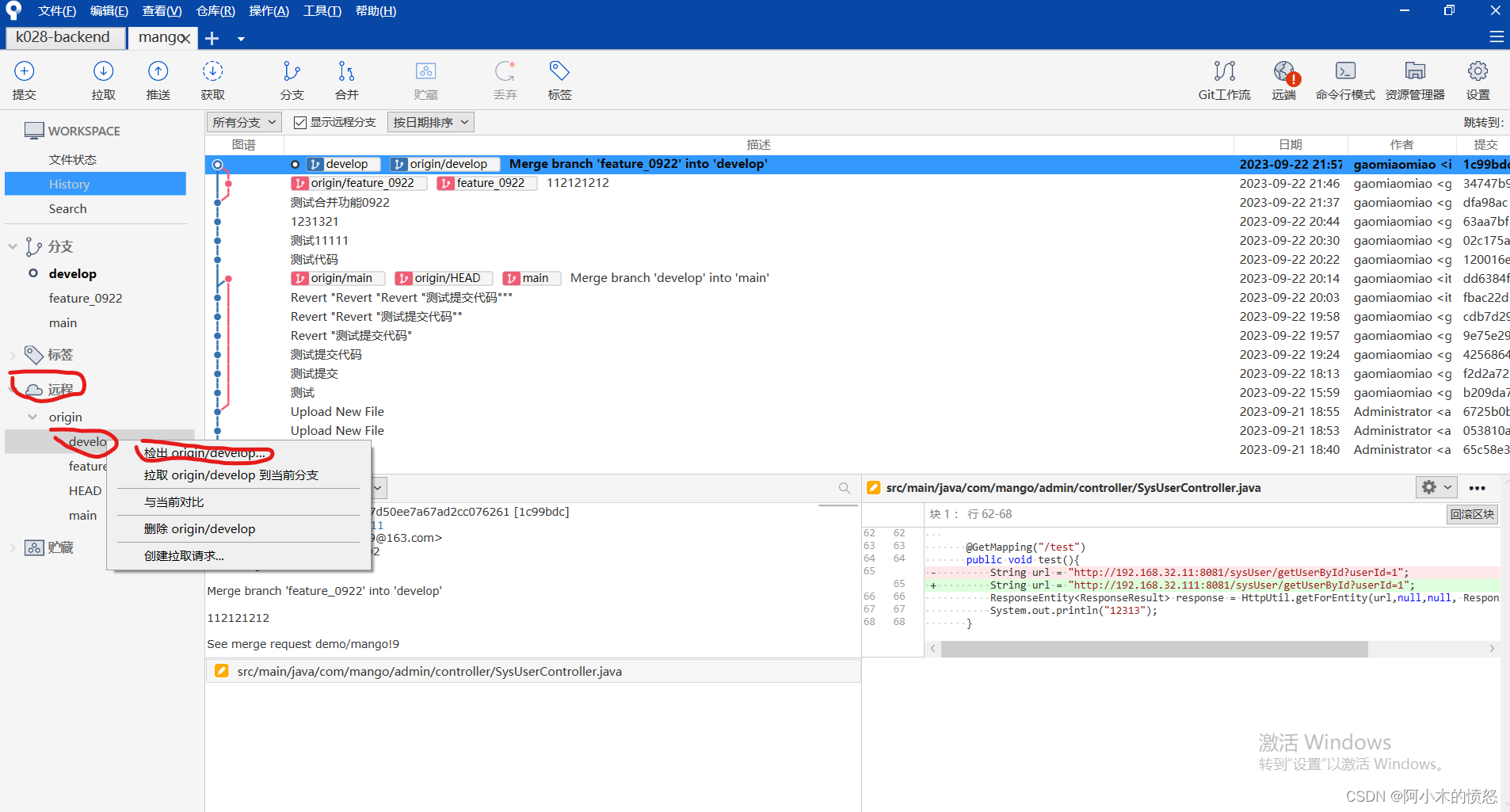Viewport: 1510px width, 812px height.
Task: Open the 合并 (Merge) toolbar tool
Action: [x=346, y=80]
